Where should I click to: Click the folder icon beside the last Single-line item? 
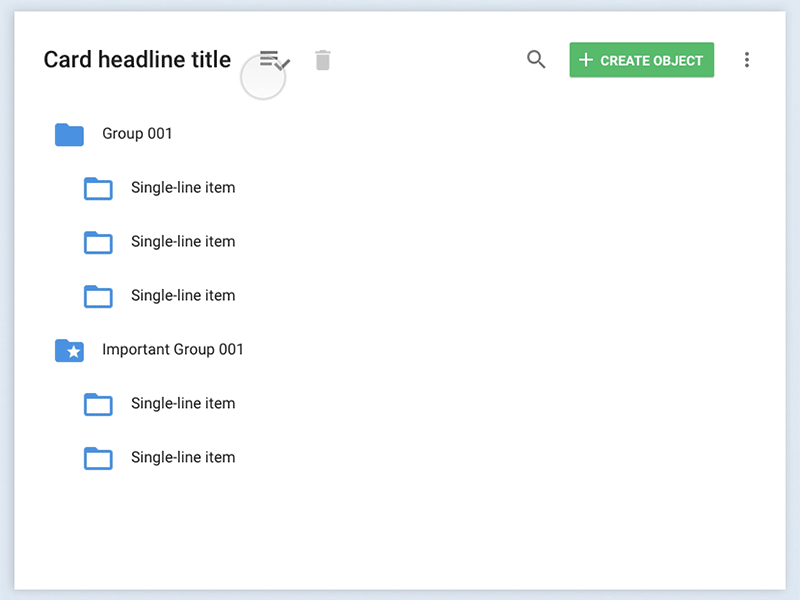(98, 458)
